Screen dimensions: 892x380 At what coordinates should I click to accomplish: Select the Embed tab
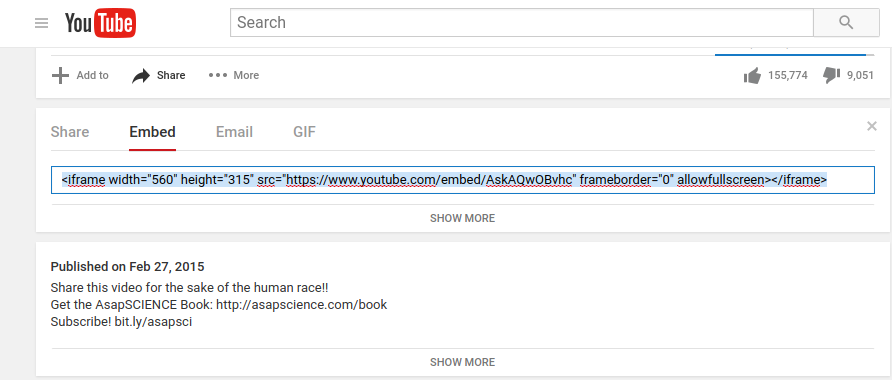click(152, 132)
